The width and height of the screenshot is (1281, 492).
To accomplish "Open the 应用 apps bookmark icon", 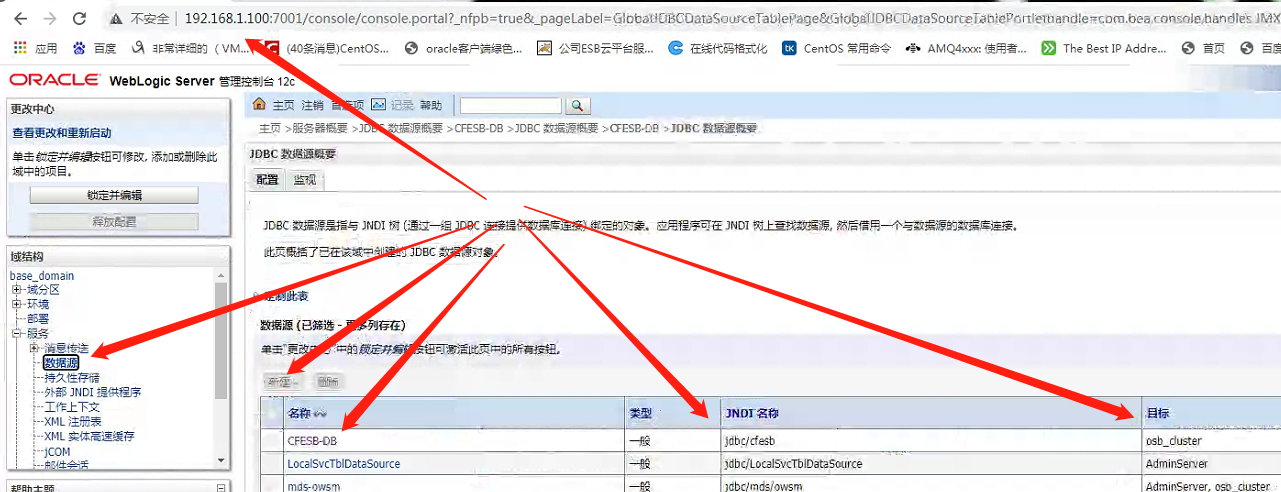I will click(x=21, y=48).
